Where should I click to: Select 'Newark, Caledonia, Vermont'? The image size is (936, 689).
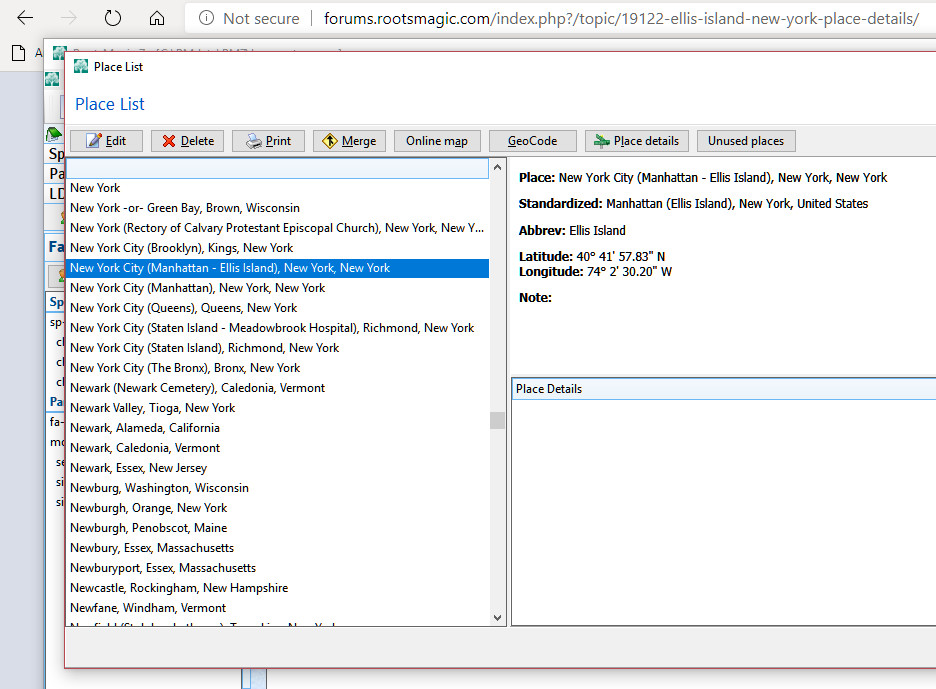(x=277, y=448)
